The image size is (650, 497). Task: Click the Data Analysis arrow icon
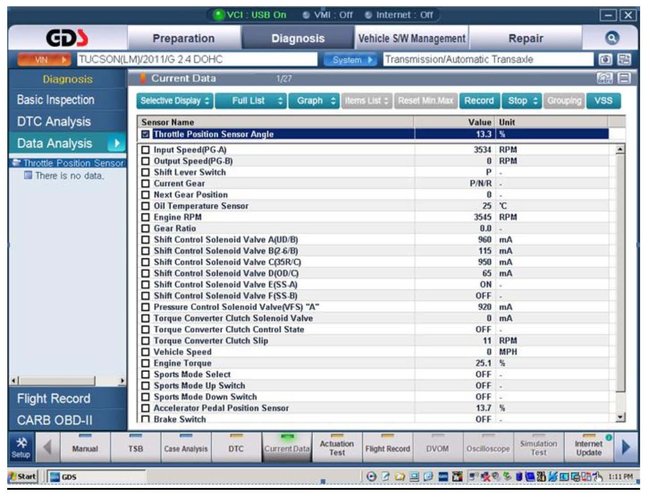116,143
